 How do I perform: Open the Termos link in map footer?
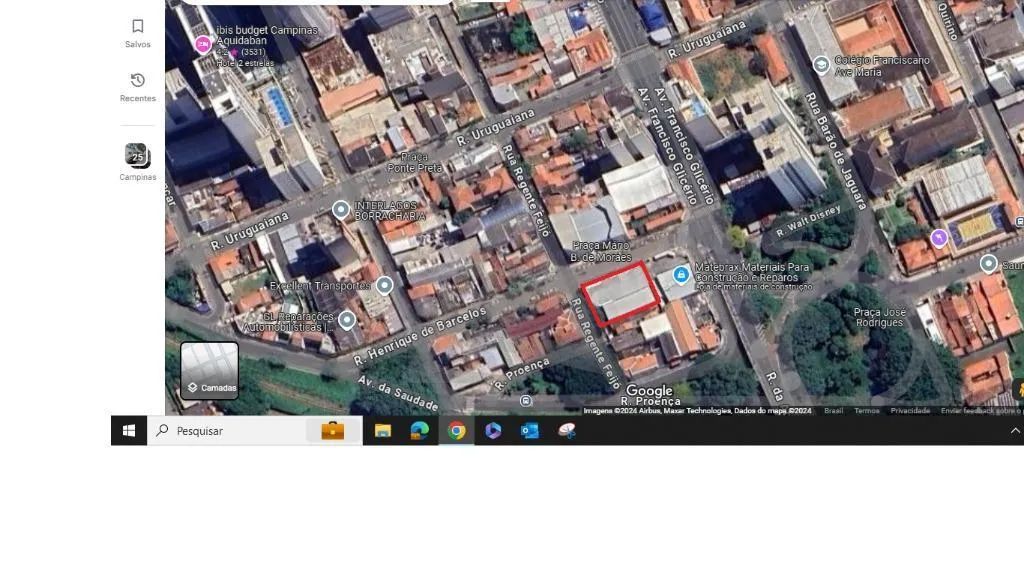[867, 411]
